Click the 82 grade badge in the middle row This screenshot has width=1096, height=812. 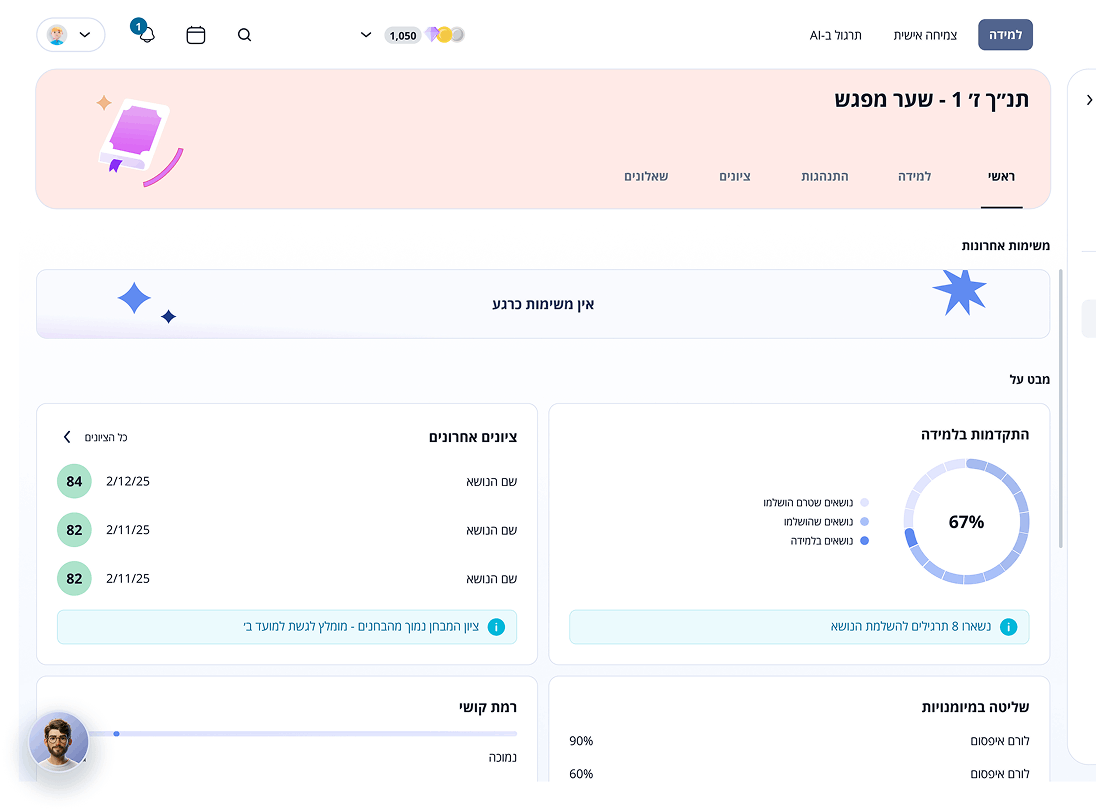pos(74,530)
